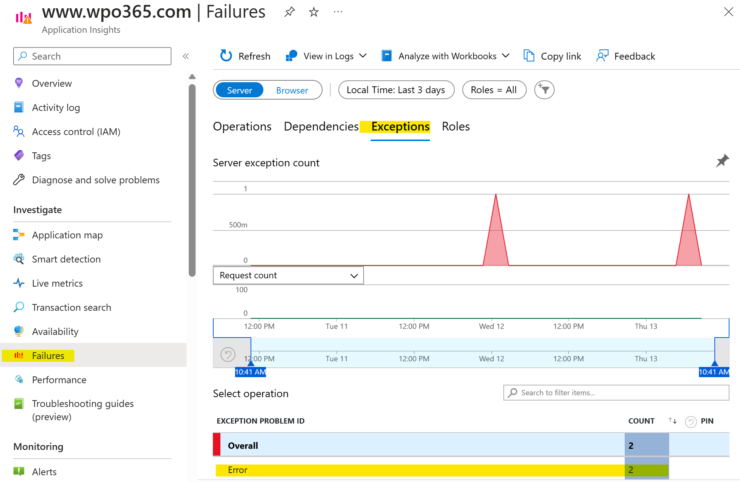This screenshot has height=482, width=740.
Task: Open the Request count dropdown
Action: pos(288,275)
